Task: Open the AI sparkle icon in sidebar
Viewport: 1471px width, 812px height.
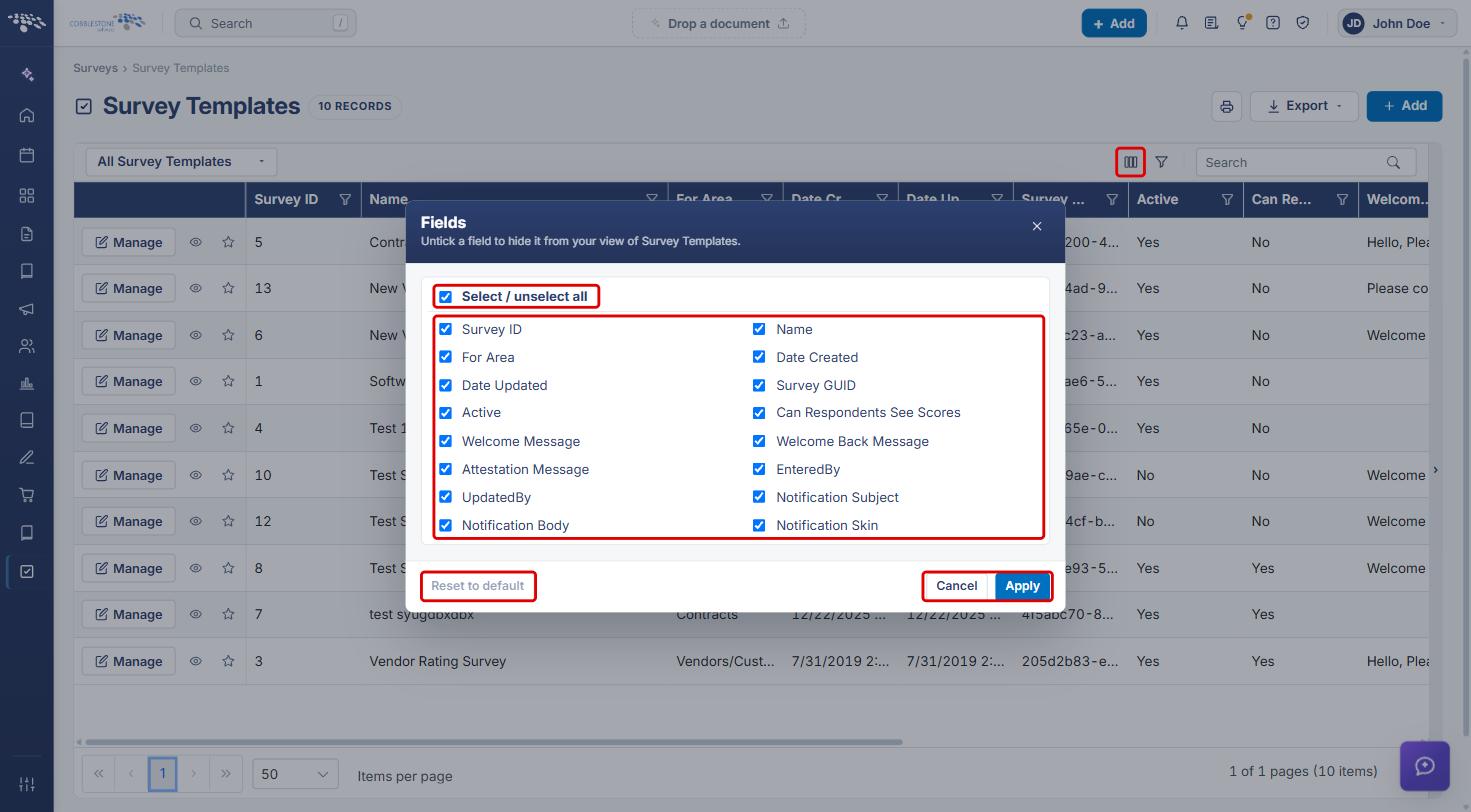Action: click(27, 74)
